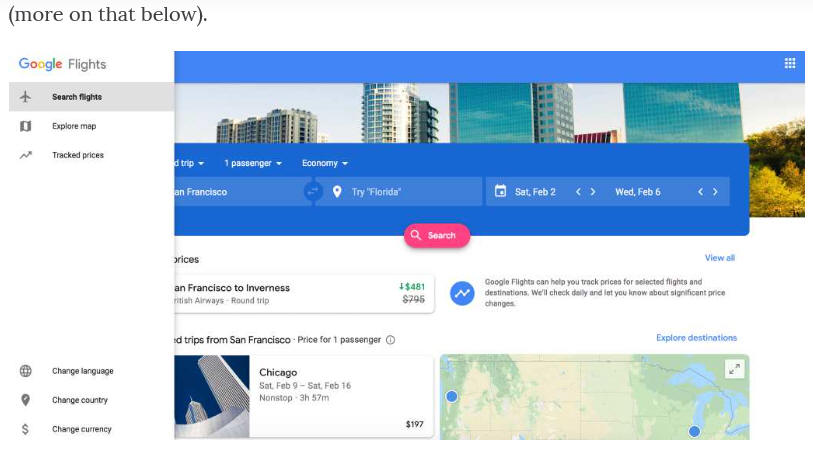The width and height of the screenshot is (813, 451).
Task: Open the View all tracked prices link
Action: [720, 258]
